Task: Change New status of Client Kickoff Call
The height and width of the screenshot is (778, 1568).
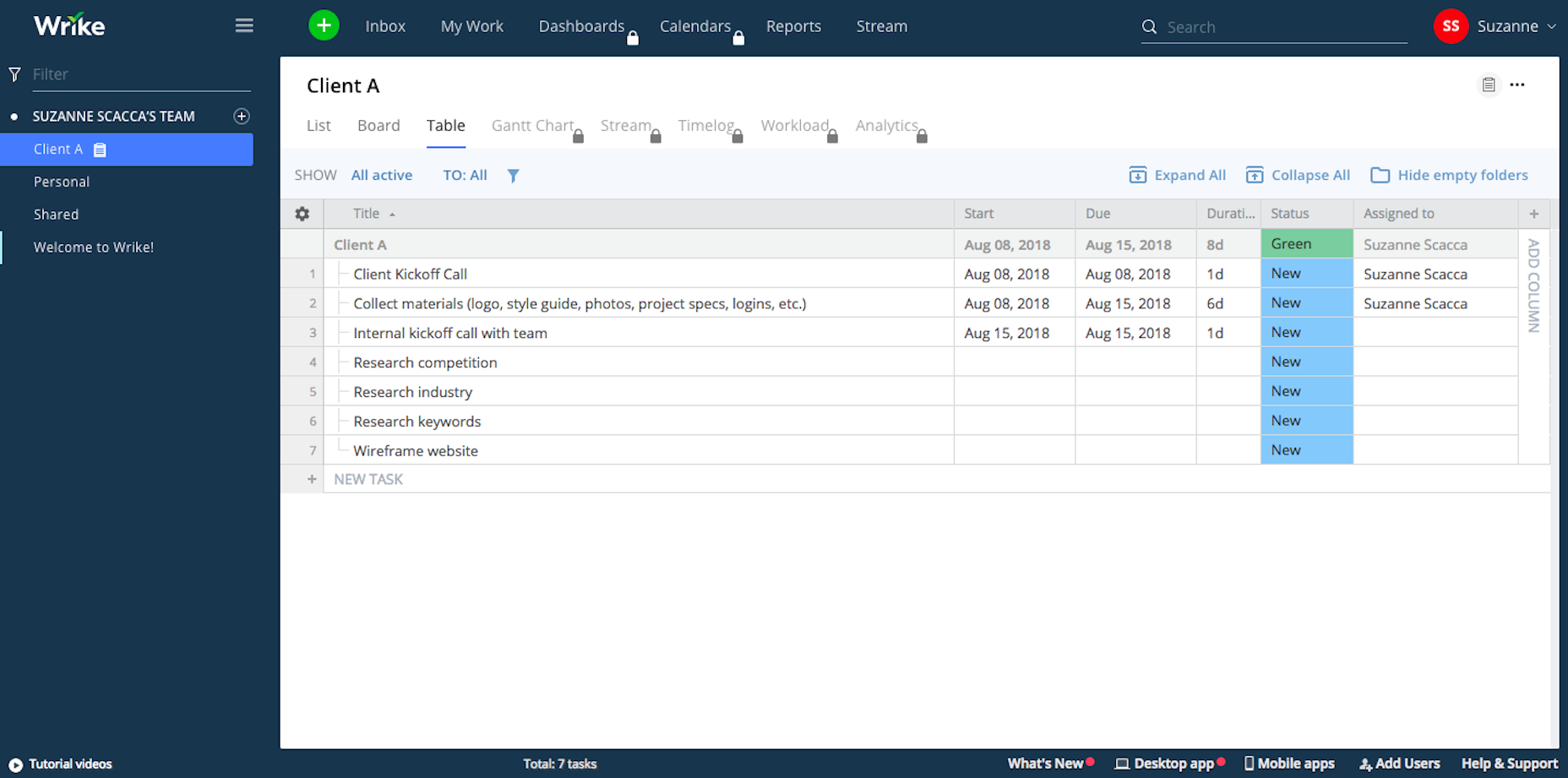Action: click(1307, 274)
